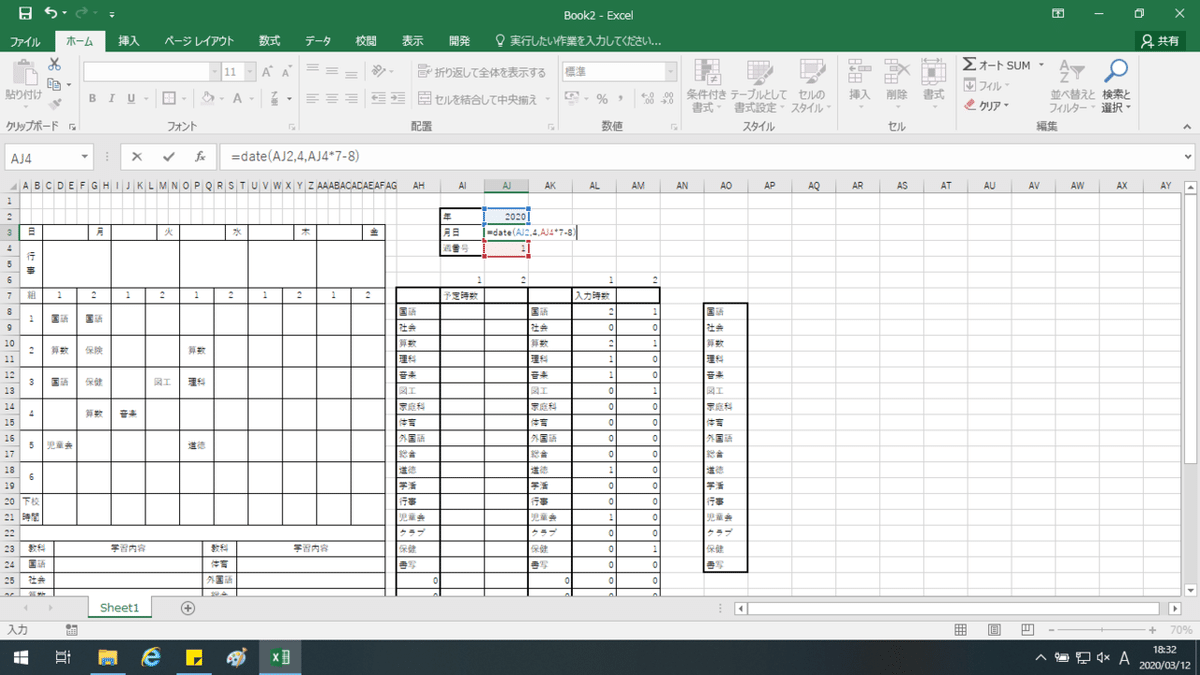Select the Sheet1 tab
1200x675 pixels.
tap(119, 607)
